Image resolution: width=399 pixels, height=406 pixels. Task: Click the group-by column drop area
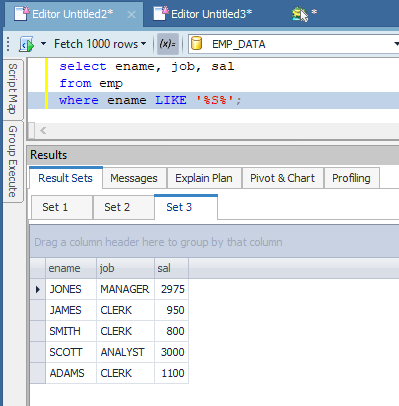coord(215,242)
